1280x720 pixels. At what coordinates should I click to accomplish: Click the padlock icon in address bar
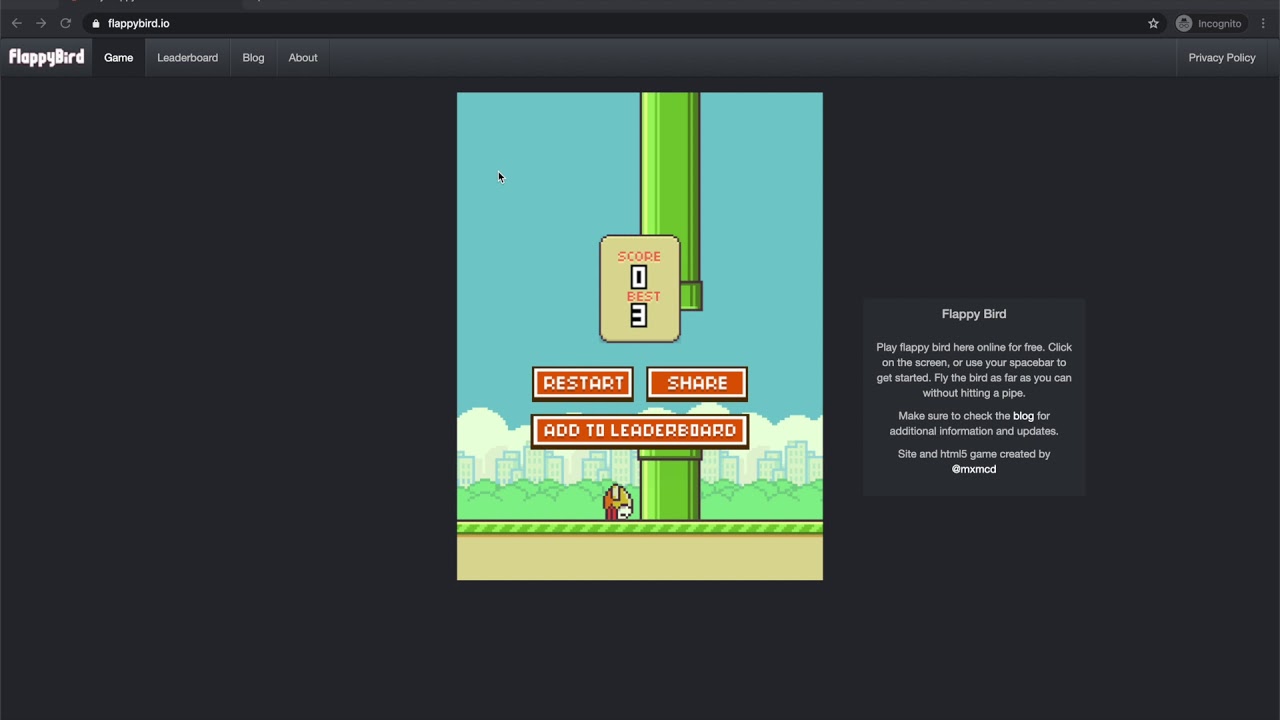(x=96, y=23)
